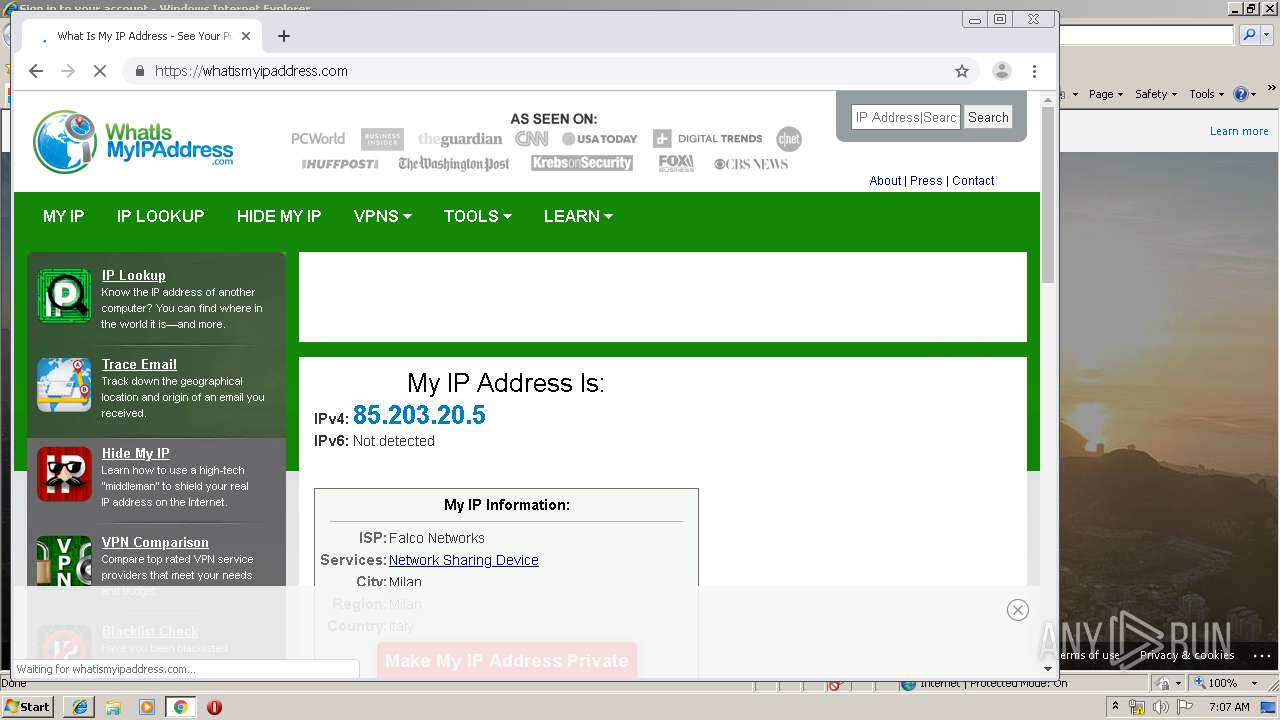Open the IP Lookup sidebar icon
Image resolution: width=1280 pixels, height=720 pixels.
64,297
